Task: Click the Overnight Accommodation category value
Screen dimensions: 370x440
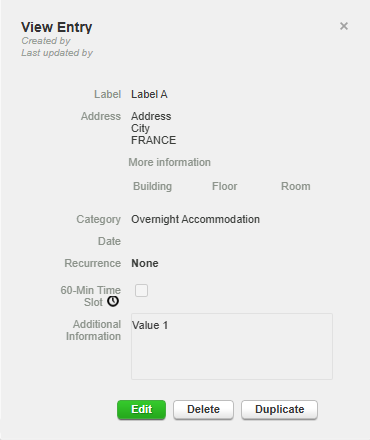Action: (x=195, y=219)
